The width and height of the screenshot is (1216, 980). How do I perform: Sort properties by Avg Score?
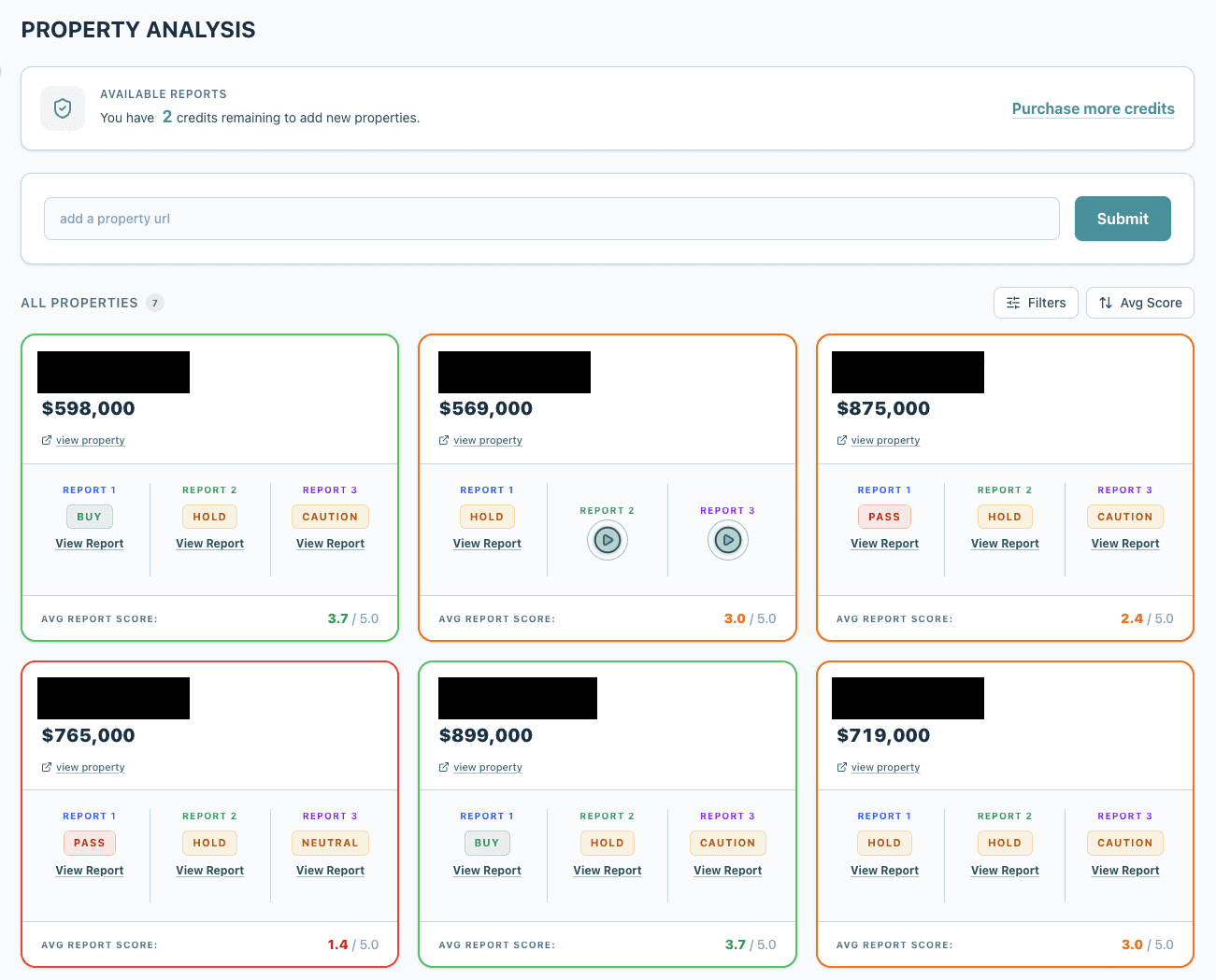point(1140,303)
